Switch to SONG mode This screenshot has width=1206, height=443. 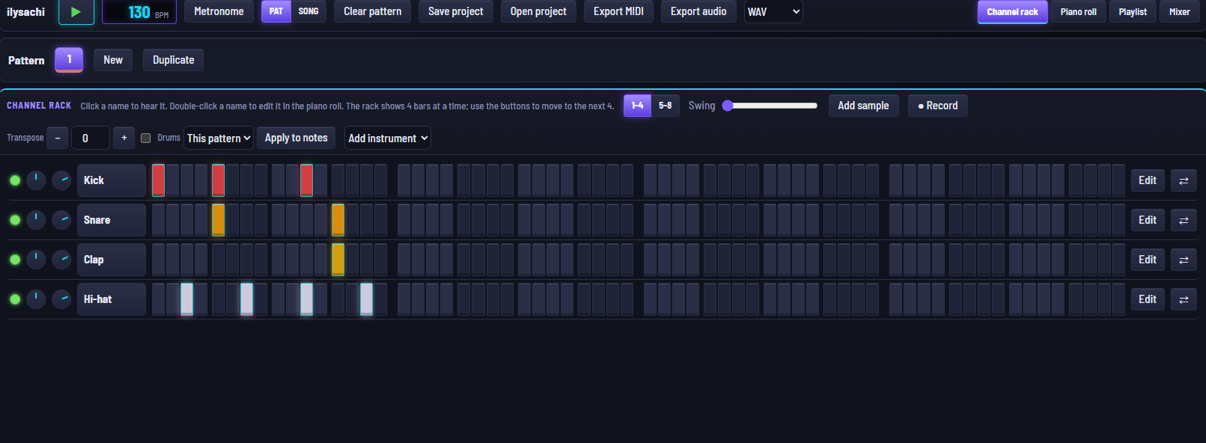[x=309, y=12]
